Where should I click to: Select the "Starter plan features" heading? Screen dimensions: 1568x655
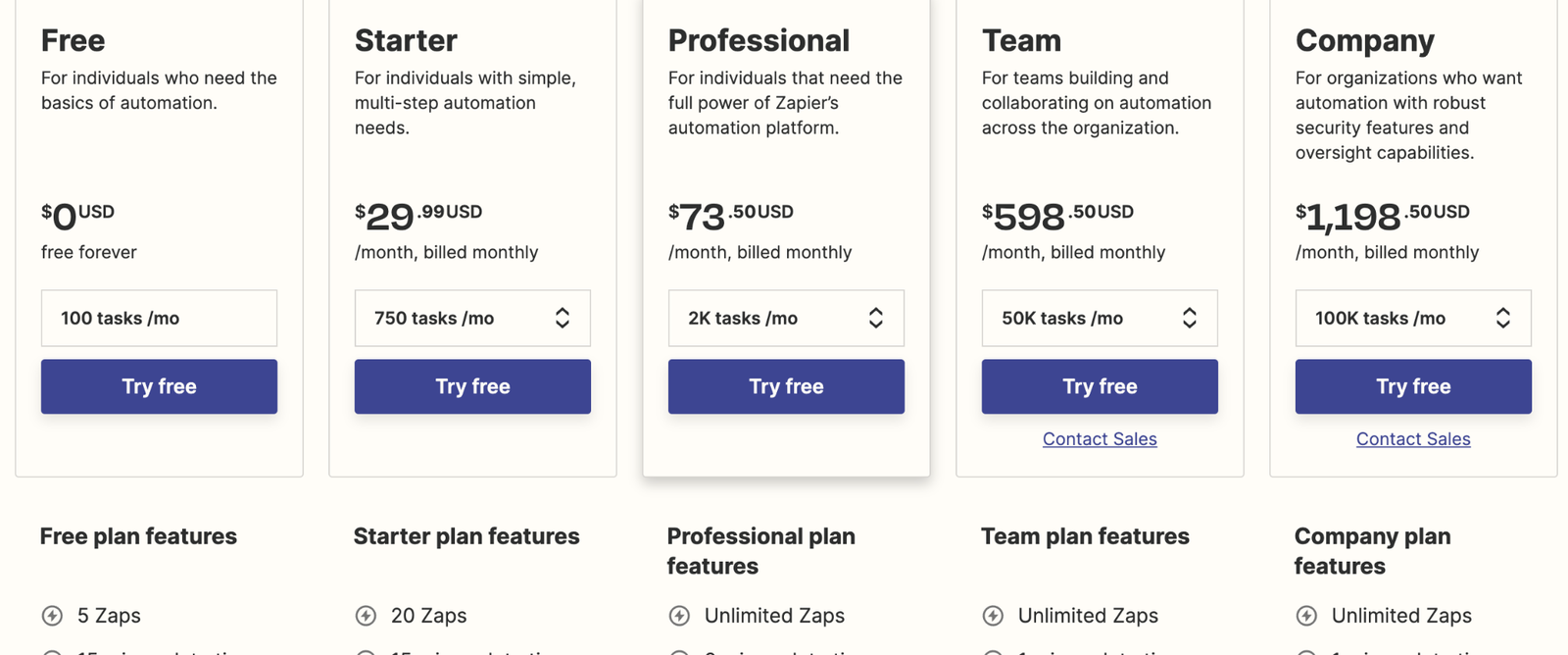point(466,536)
